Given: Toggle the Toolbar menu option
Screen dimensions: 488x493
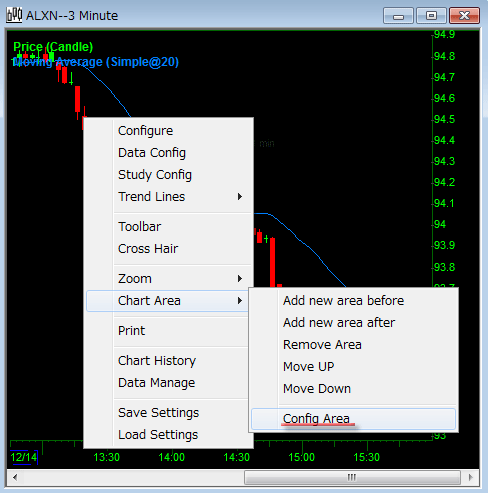Looking at the screenshot, I should pyautogui.click(x=140, y=227).
